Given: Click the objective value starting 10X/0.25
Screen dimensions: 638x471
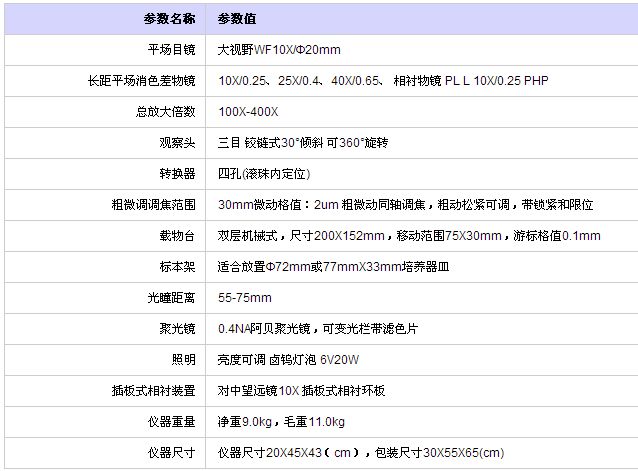Looking at the screenshot, I should tap(383, 81).
